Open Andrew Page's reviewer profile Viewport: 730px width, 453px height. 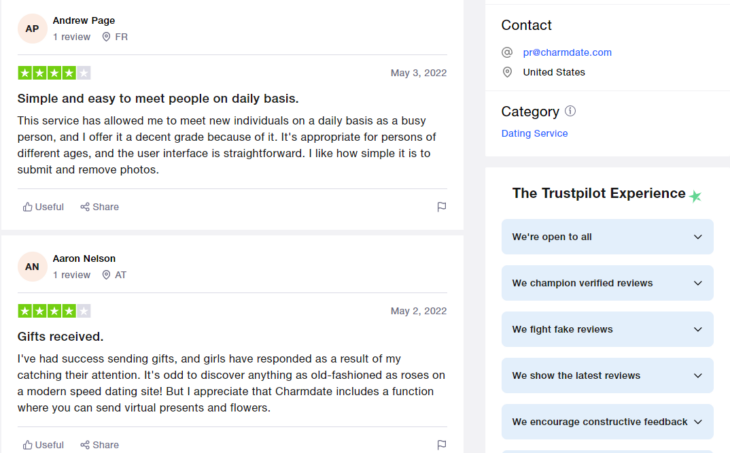[x=83, y=20]
